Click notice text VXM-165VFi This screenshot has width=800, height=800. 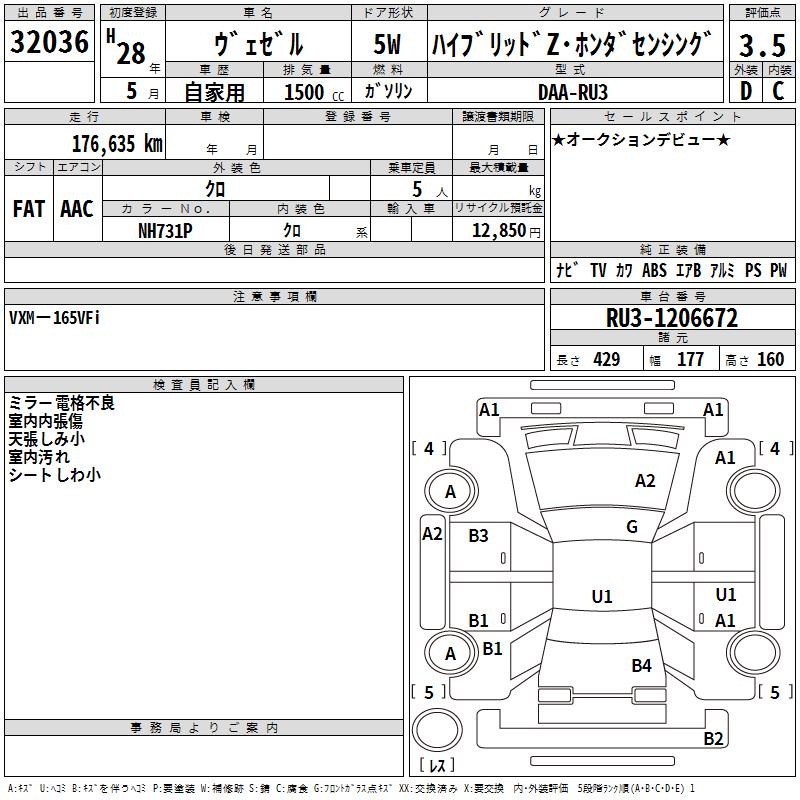(54, 318)
